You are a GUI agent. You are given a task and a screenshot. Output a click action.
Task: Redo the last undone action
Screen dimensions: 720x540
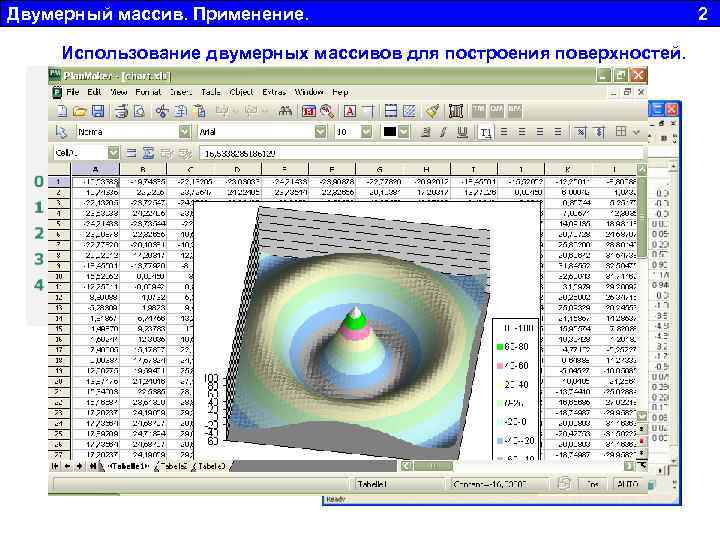(251, 111)
